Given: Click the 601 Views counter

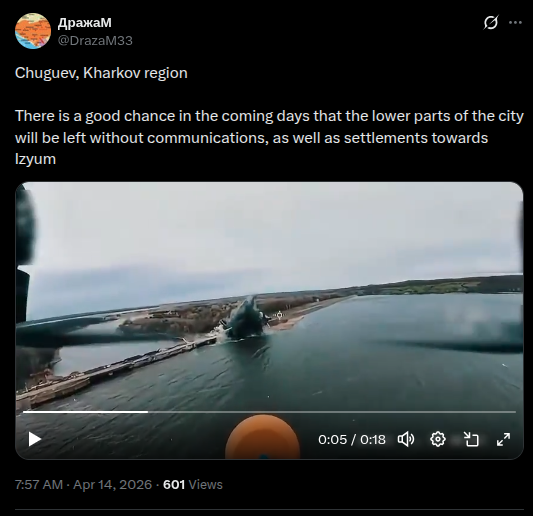Looking at the screenshot, I should click(x=193, y=484).
